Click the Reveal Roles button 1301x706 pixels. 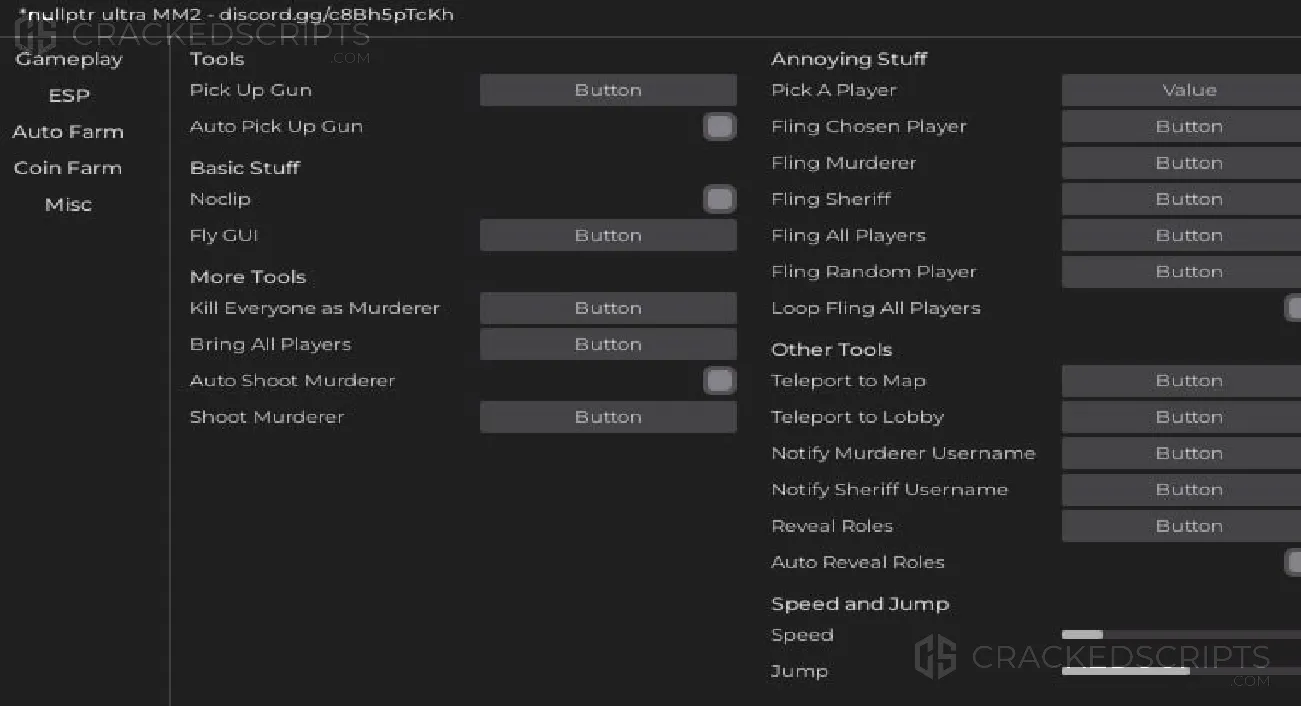1181,526
